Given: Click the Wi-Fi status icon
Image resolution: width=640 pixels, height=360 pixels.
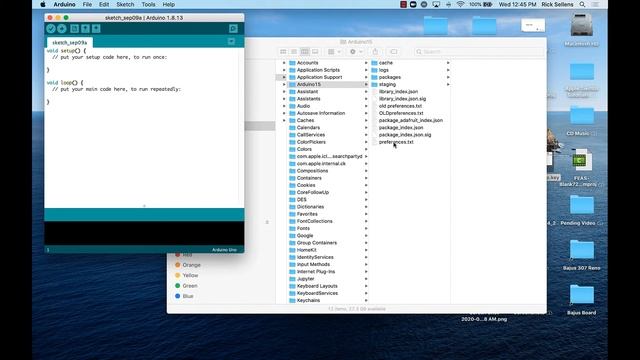Looking at the screenshot, I should click(x=460, y=4).
